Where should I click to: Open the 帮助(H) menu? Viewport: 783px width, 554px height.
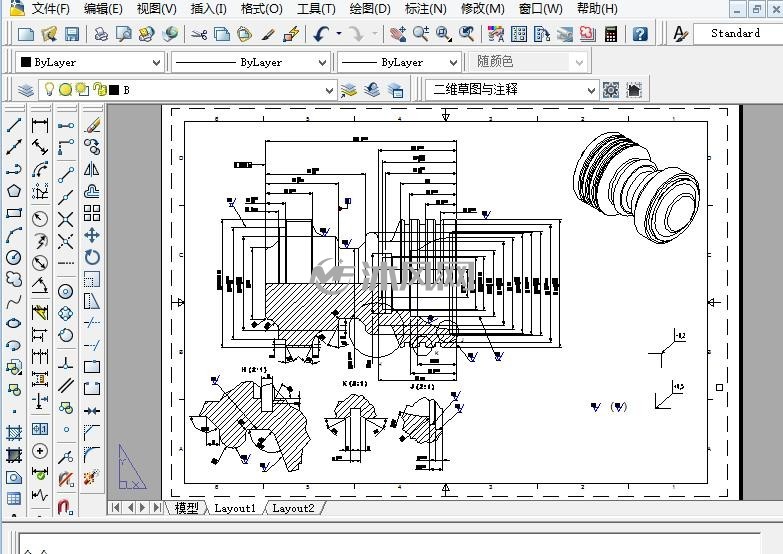coord(597,8)
